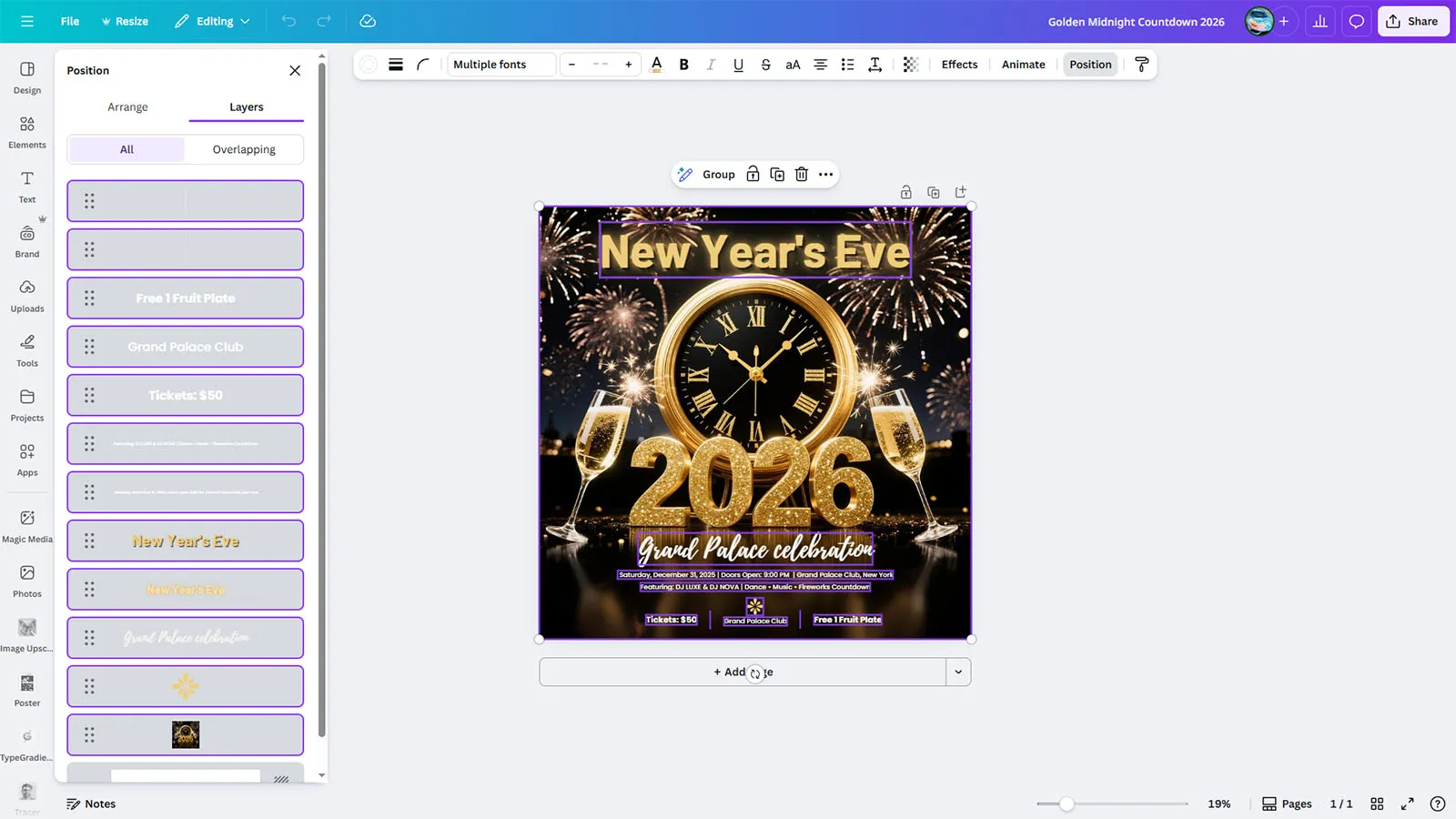
Task: Select the All layers filter
Action: coord(126,149)
